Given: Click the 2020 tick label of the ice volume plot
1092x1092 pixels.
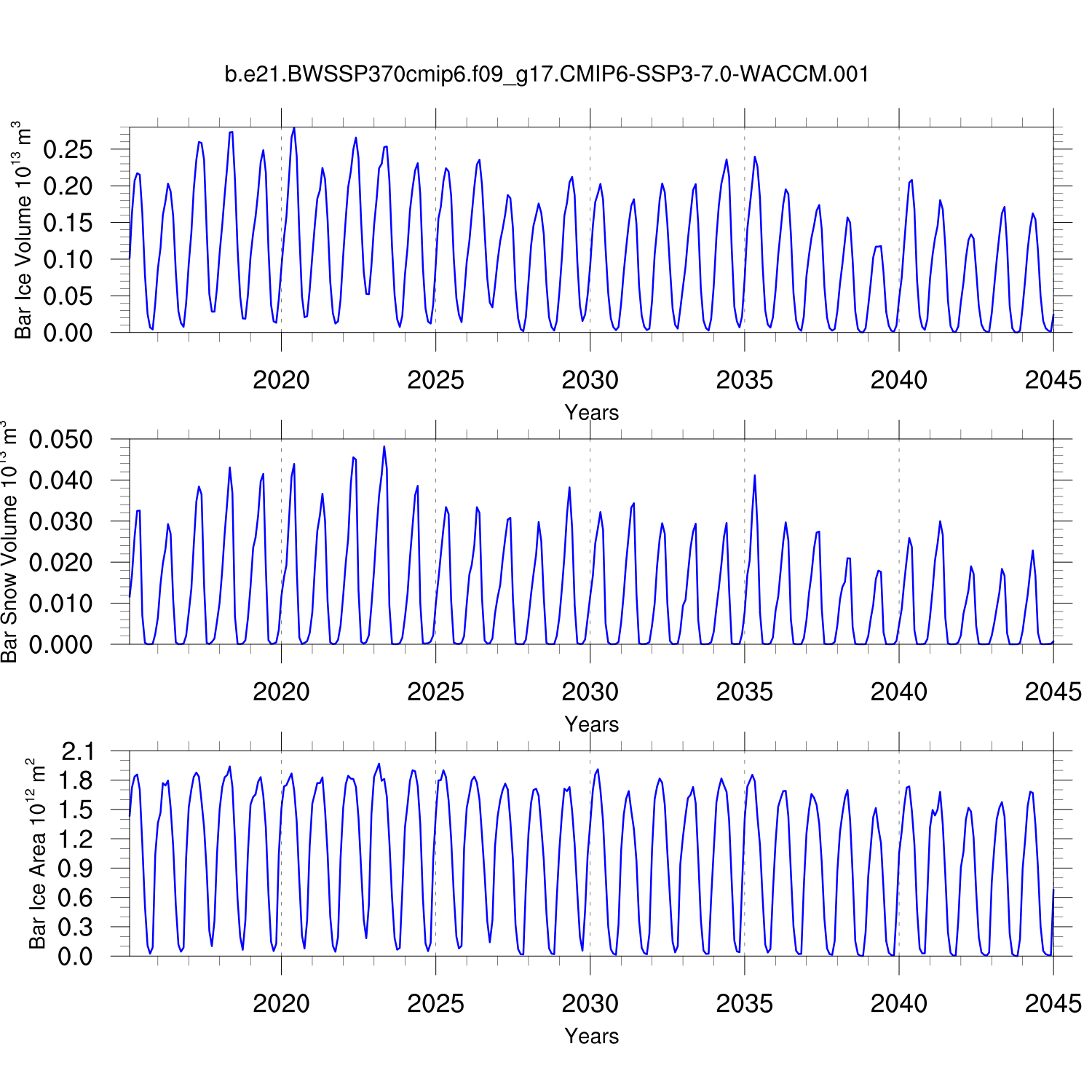Looking at the screenshot, I should pos(281,380).
